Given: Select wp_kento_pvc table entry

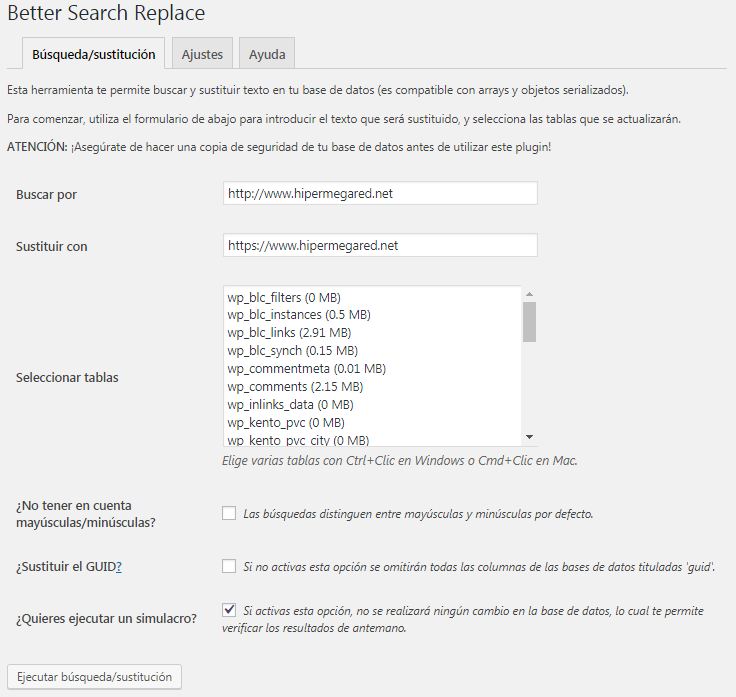Looking at the screenshot, I should pyautogui.click(x=285, y=423).
